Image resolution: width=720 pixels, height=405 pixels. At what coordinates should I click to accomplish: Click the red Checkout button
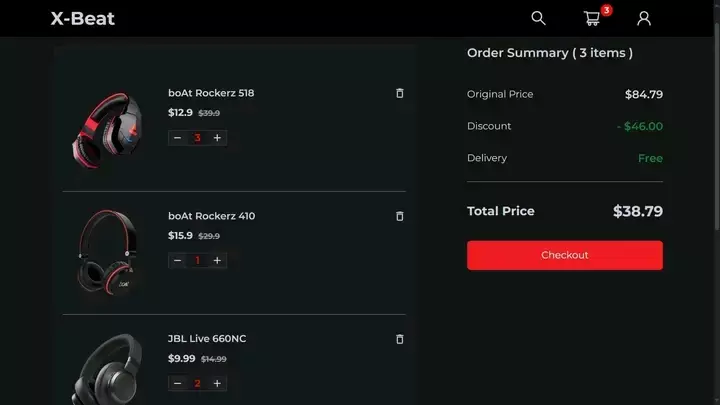[565, 255]
